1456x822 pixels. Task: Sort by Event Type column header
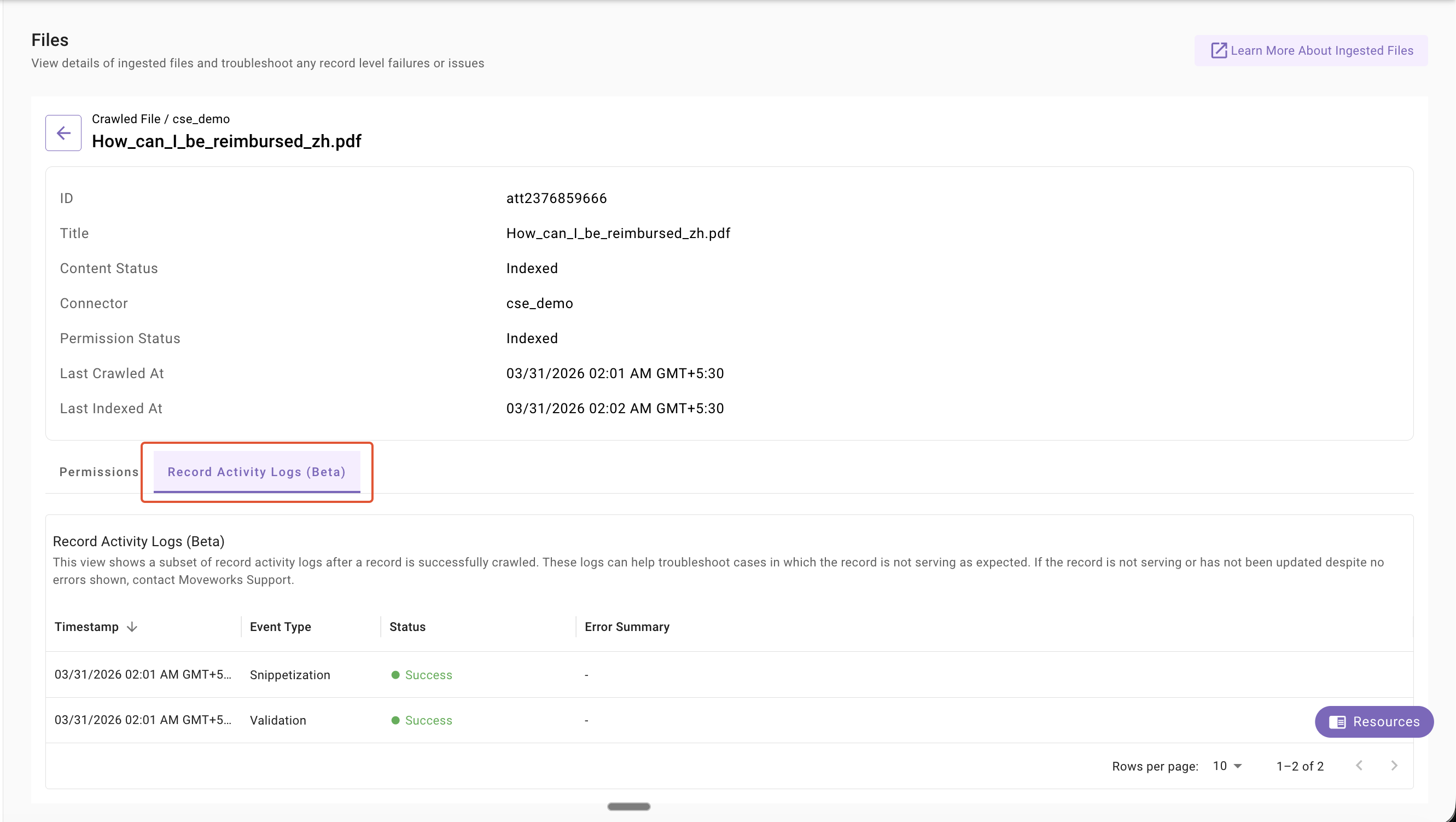pos(281,627)
